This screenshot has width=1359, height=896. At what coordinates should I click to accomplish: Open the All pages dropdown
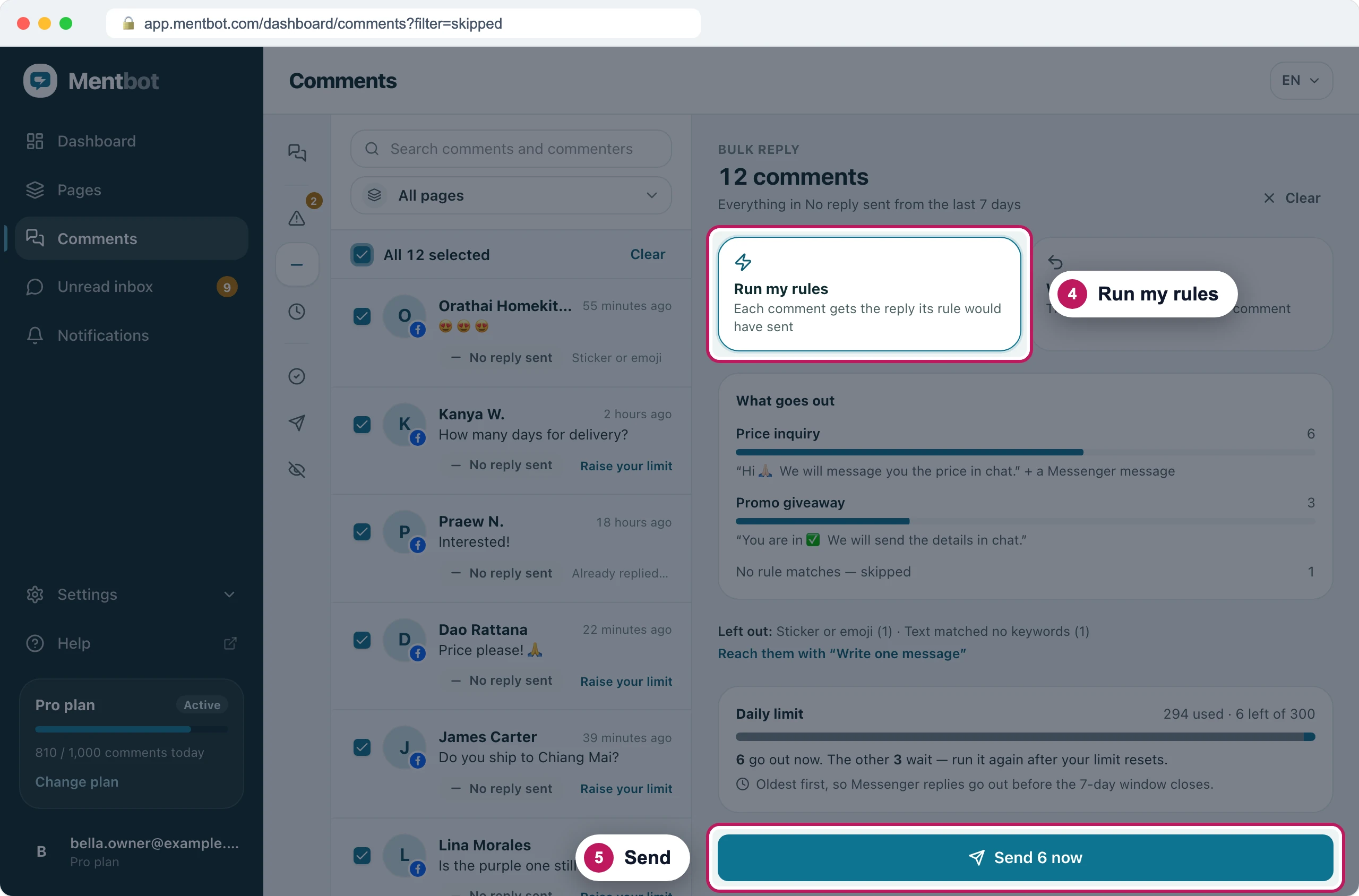pos(510,195)
